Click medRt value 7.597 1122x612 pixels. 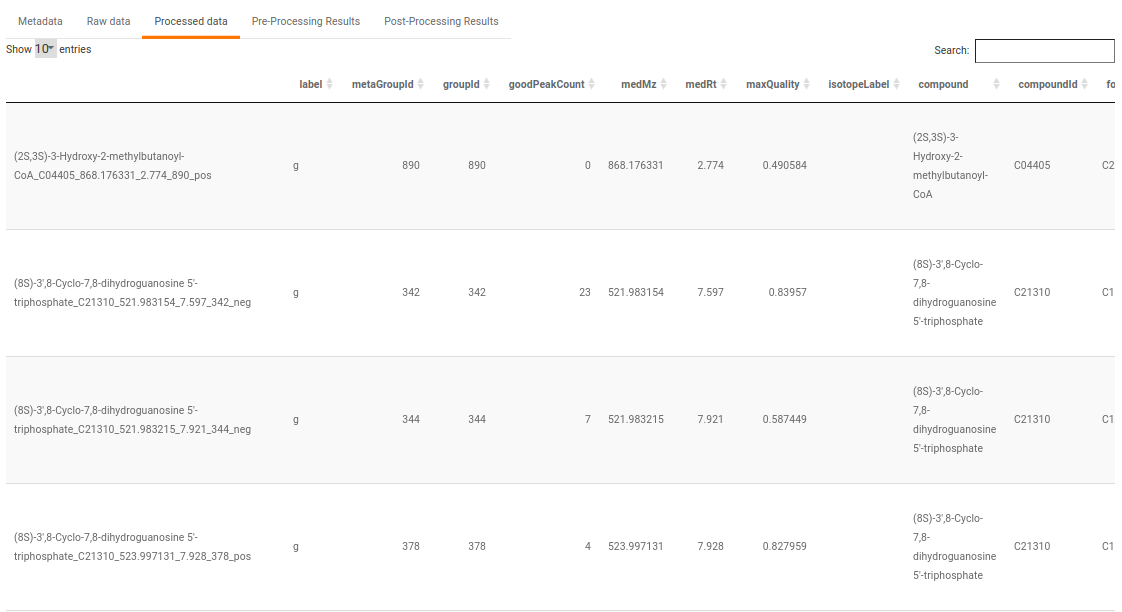coord(710,292)
